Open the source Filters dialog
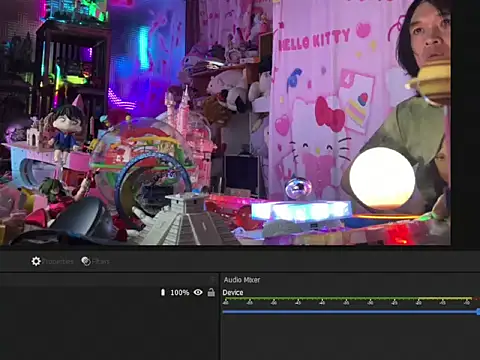Screen dimensions: 480x360 tap(96, 261)
